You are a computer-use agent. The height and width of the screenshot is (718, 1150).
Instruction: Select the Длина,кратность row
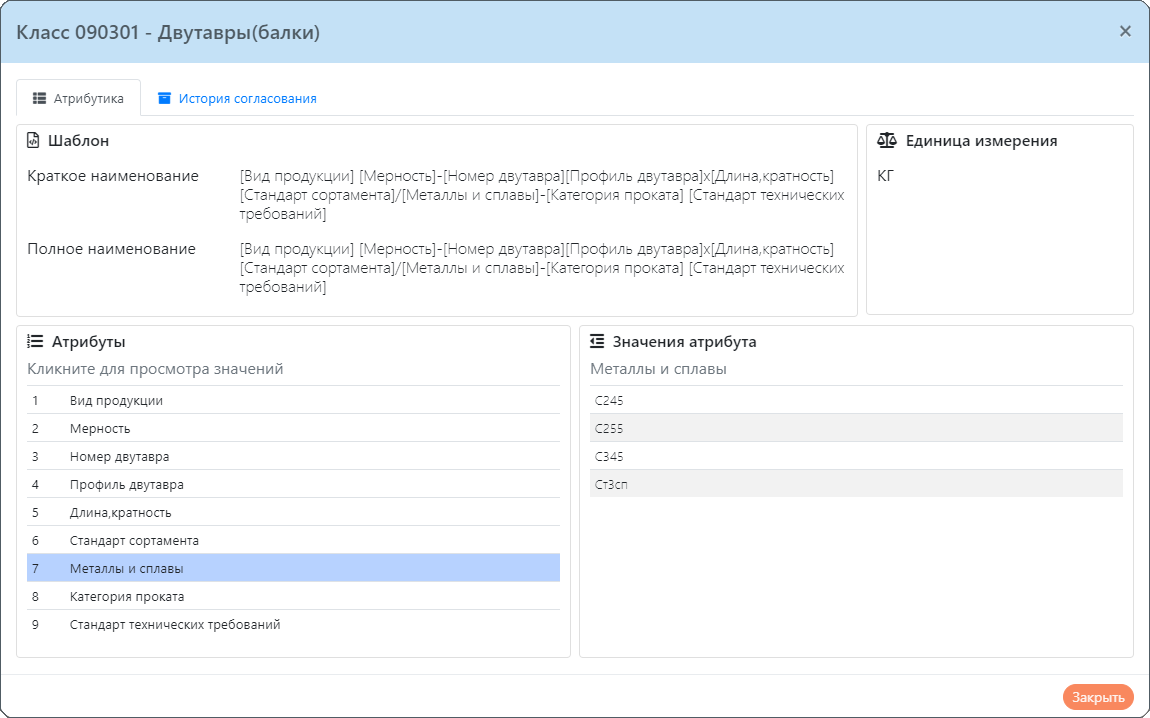point(120,513)
